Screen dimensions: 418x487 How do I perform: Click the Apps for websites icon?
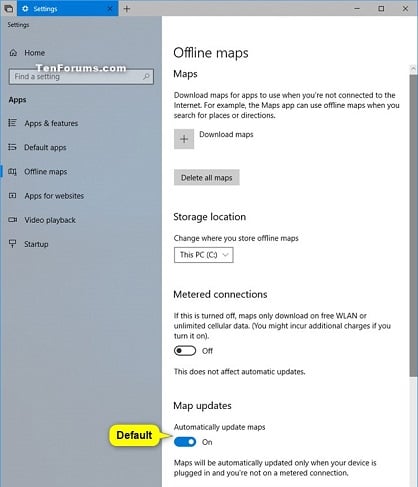(x=12, y=196)
